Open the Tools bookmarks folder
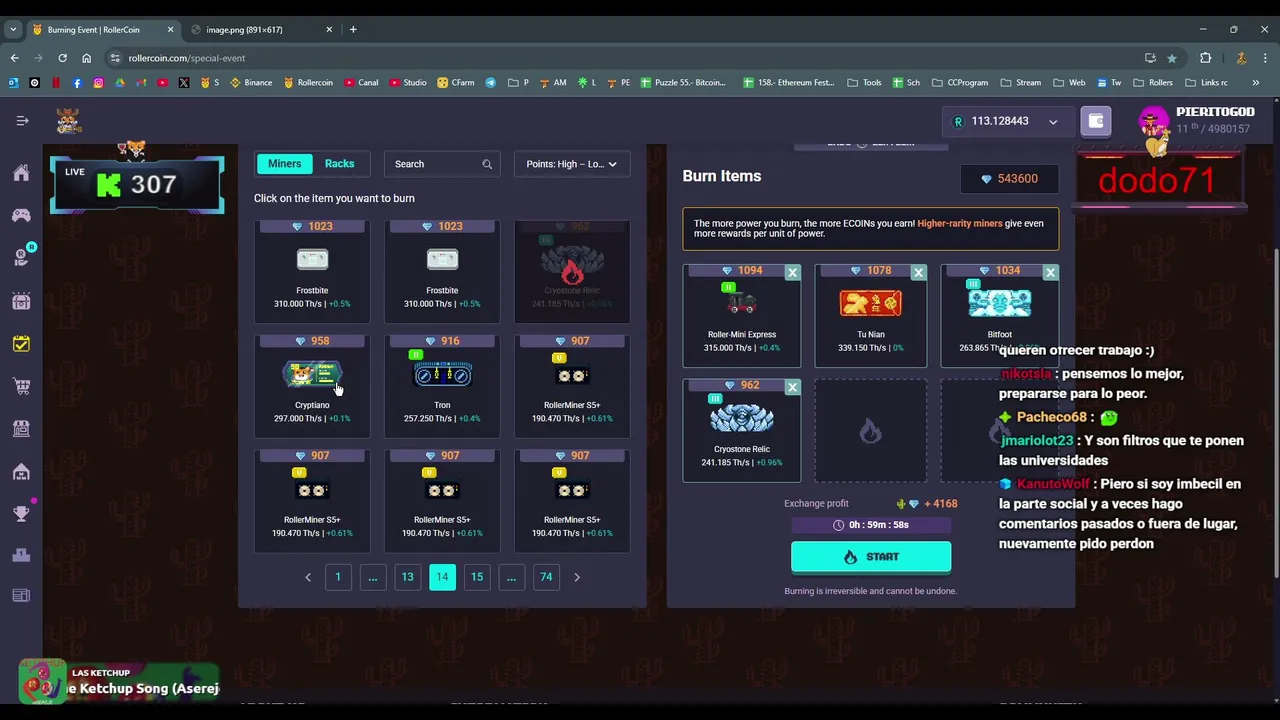Viewport: 1280px width, 720px height. [x=864, y=83]
